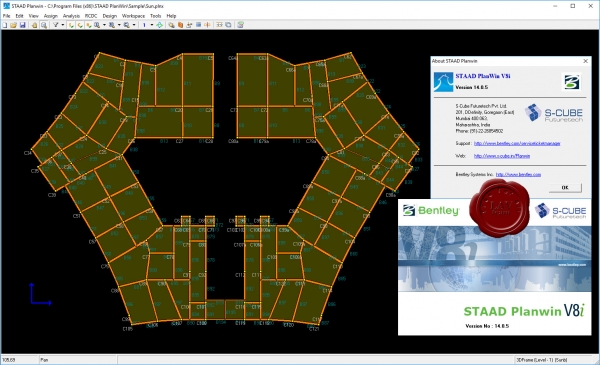This screenshot has height=365, width=600.
Task: Expand the filter tool dropdown arrow
Action: [63, 25]
